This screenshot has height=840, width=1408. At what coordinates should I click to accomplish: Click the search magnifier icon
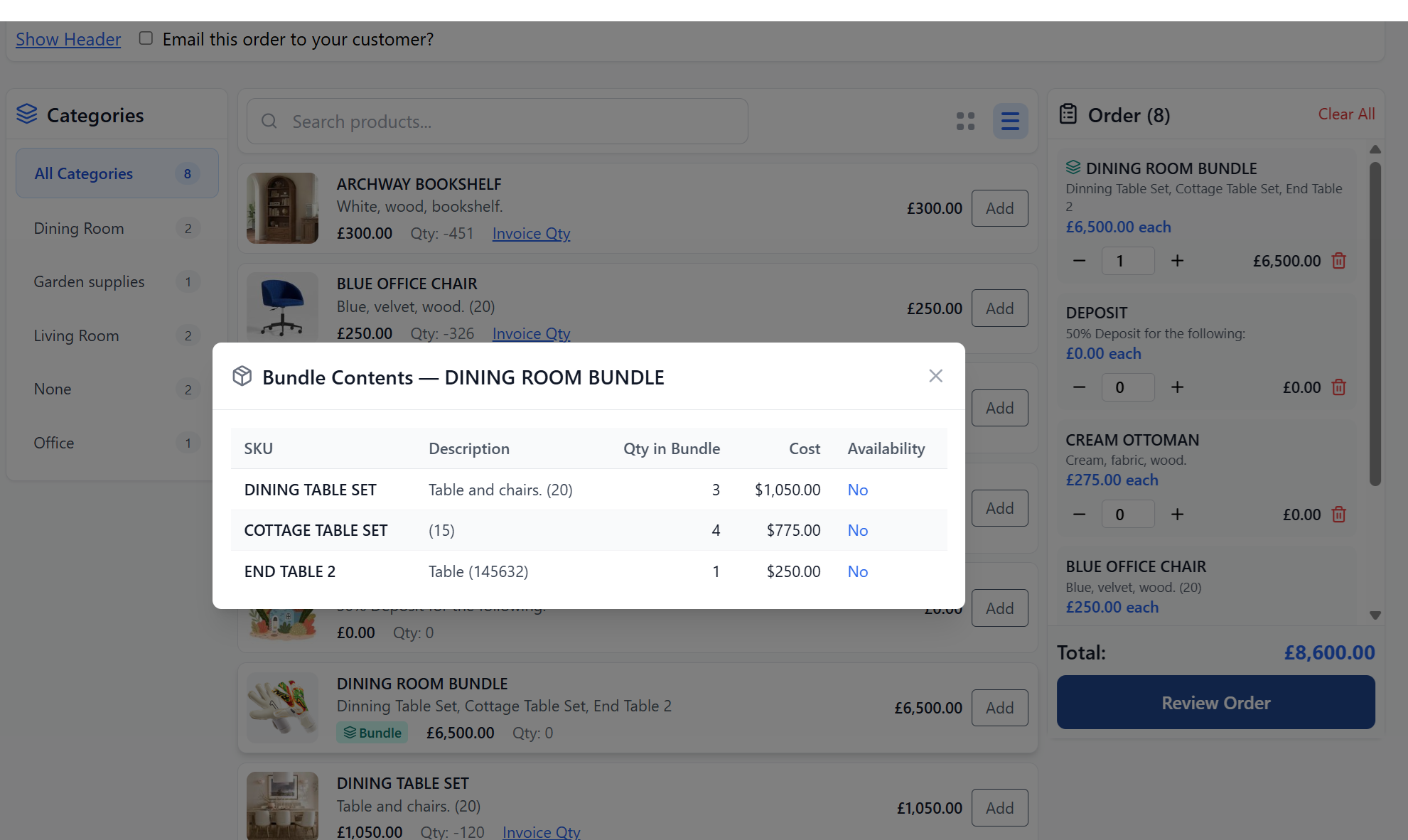pyautogui.click(x=269, y=122)
